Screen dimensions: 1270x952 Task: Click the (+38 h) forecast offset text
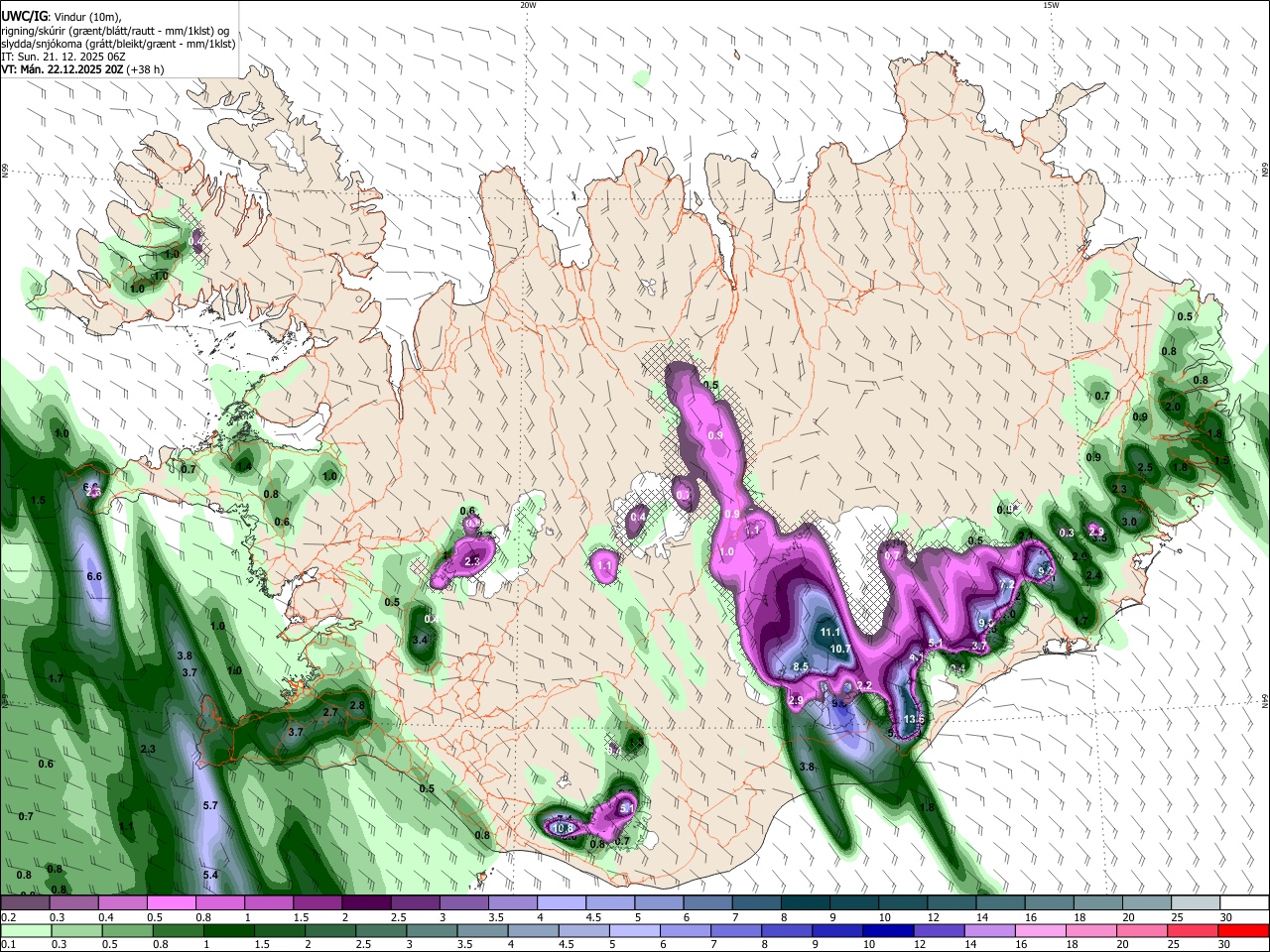coord(147,69)
